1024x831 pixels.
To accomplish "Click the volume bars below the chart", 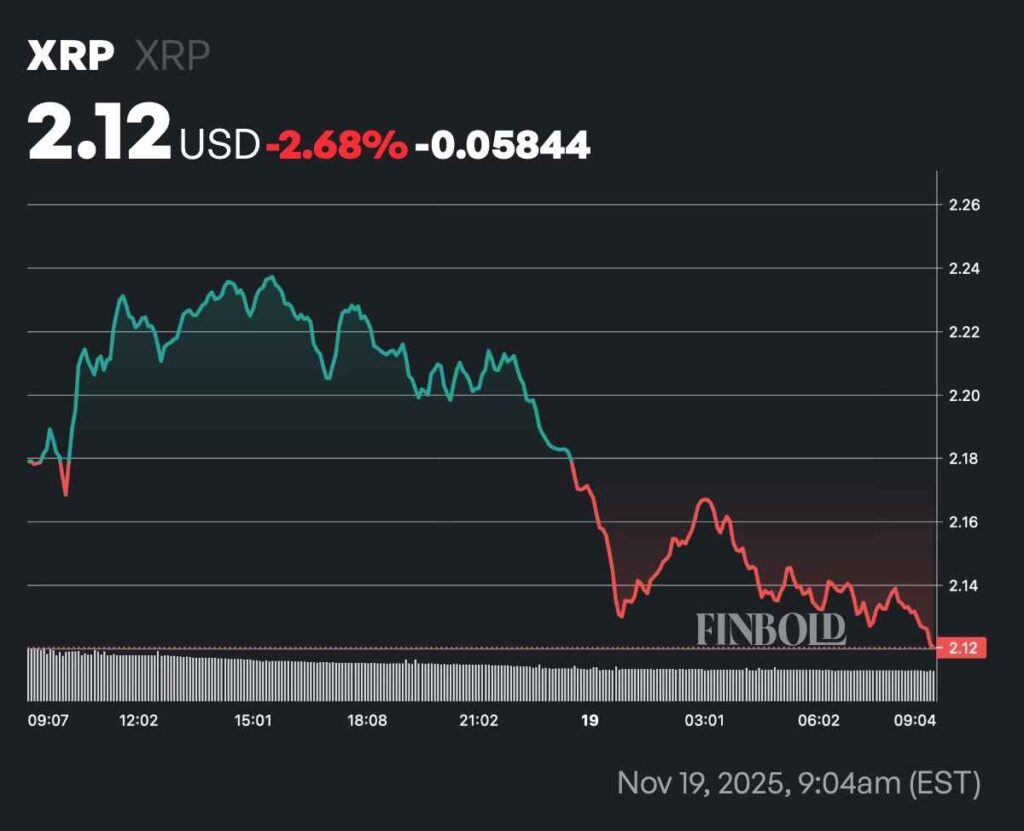I will click(x=480, y=681).
